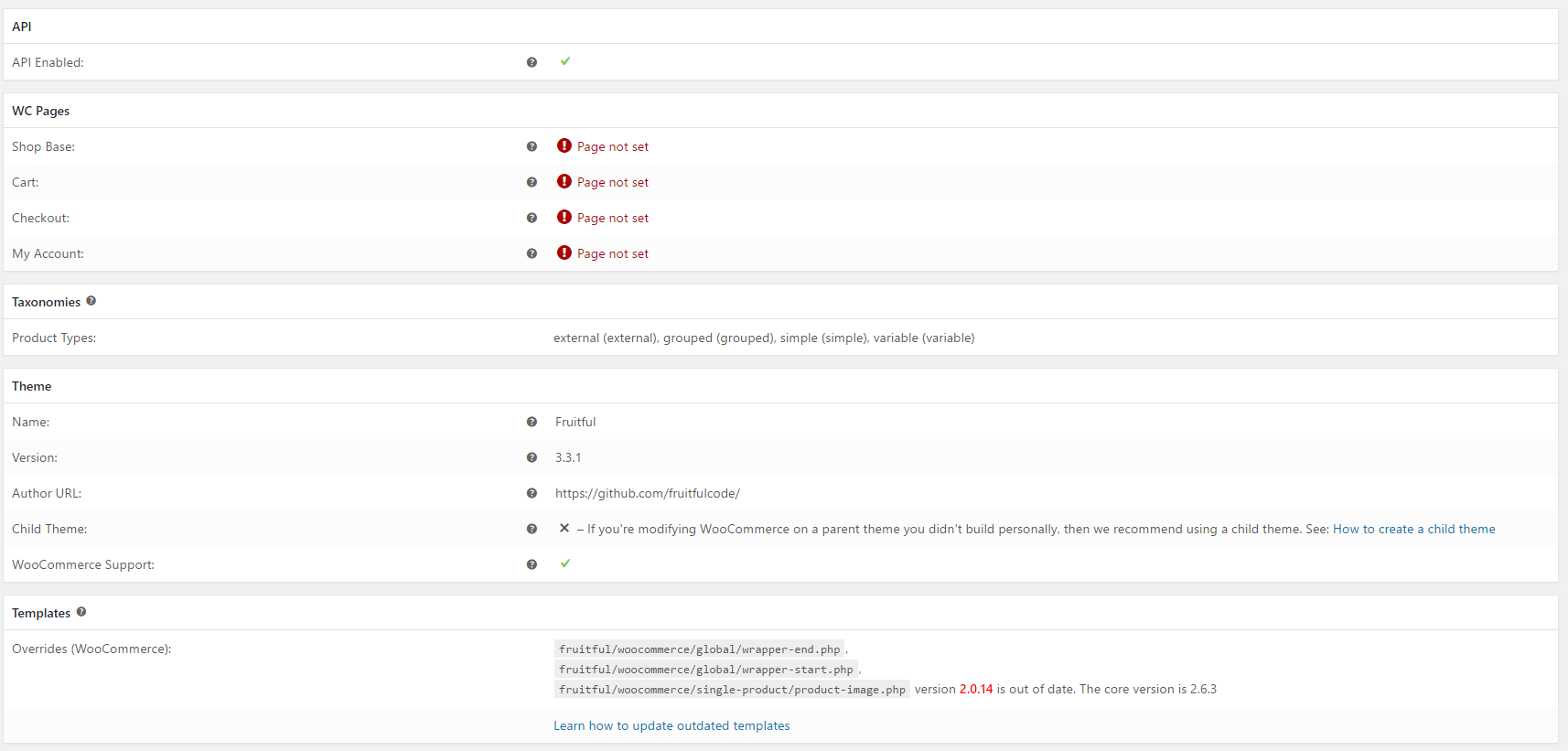Click the red error icon in Shop Base row
This screenshot has width=1568, height=751.
[564, 145]
